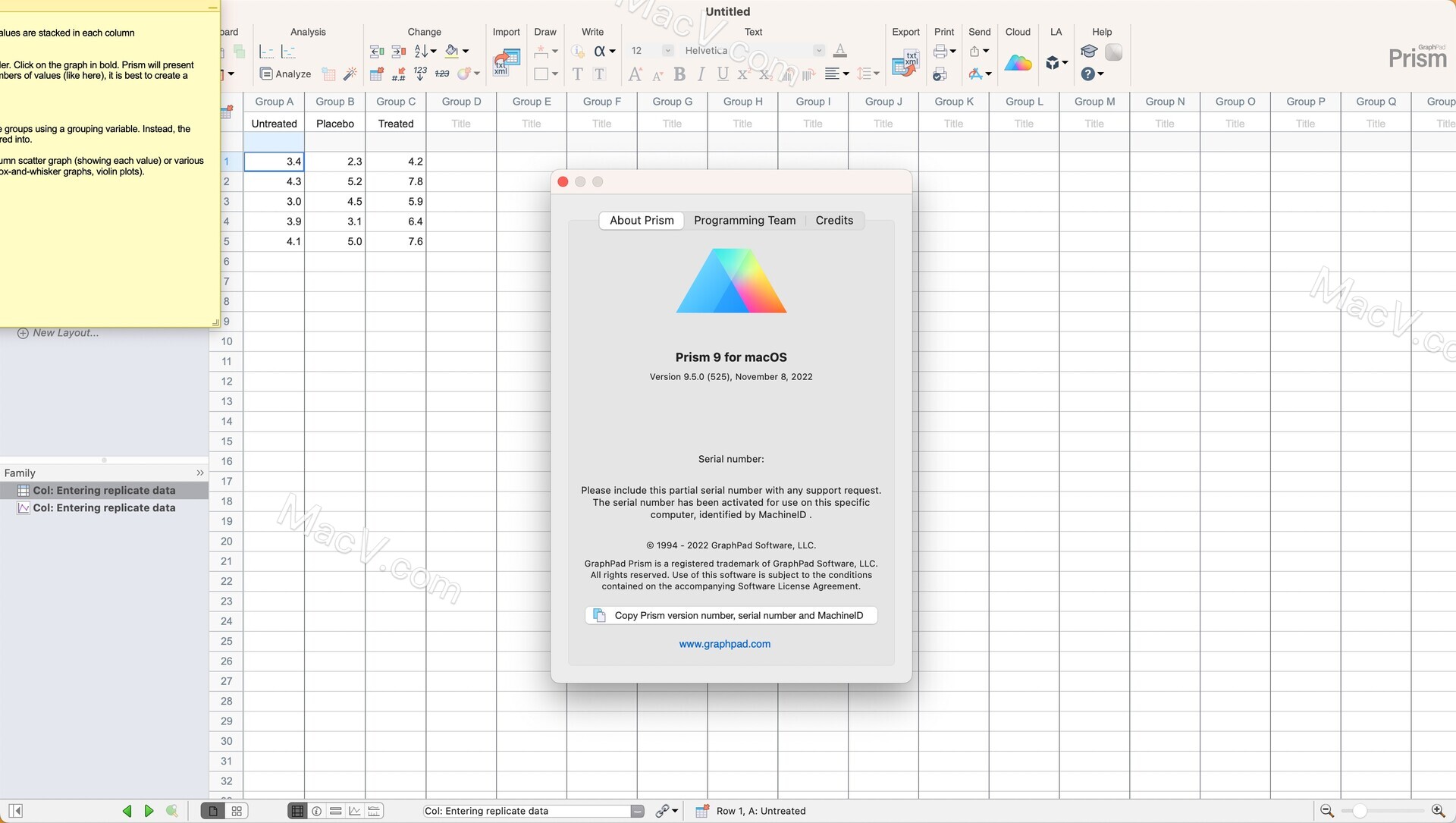Click the 123 down-arrow number format icon
1456x823 pixels.
point(420,74)
